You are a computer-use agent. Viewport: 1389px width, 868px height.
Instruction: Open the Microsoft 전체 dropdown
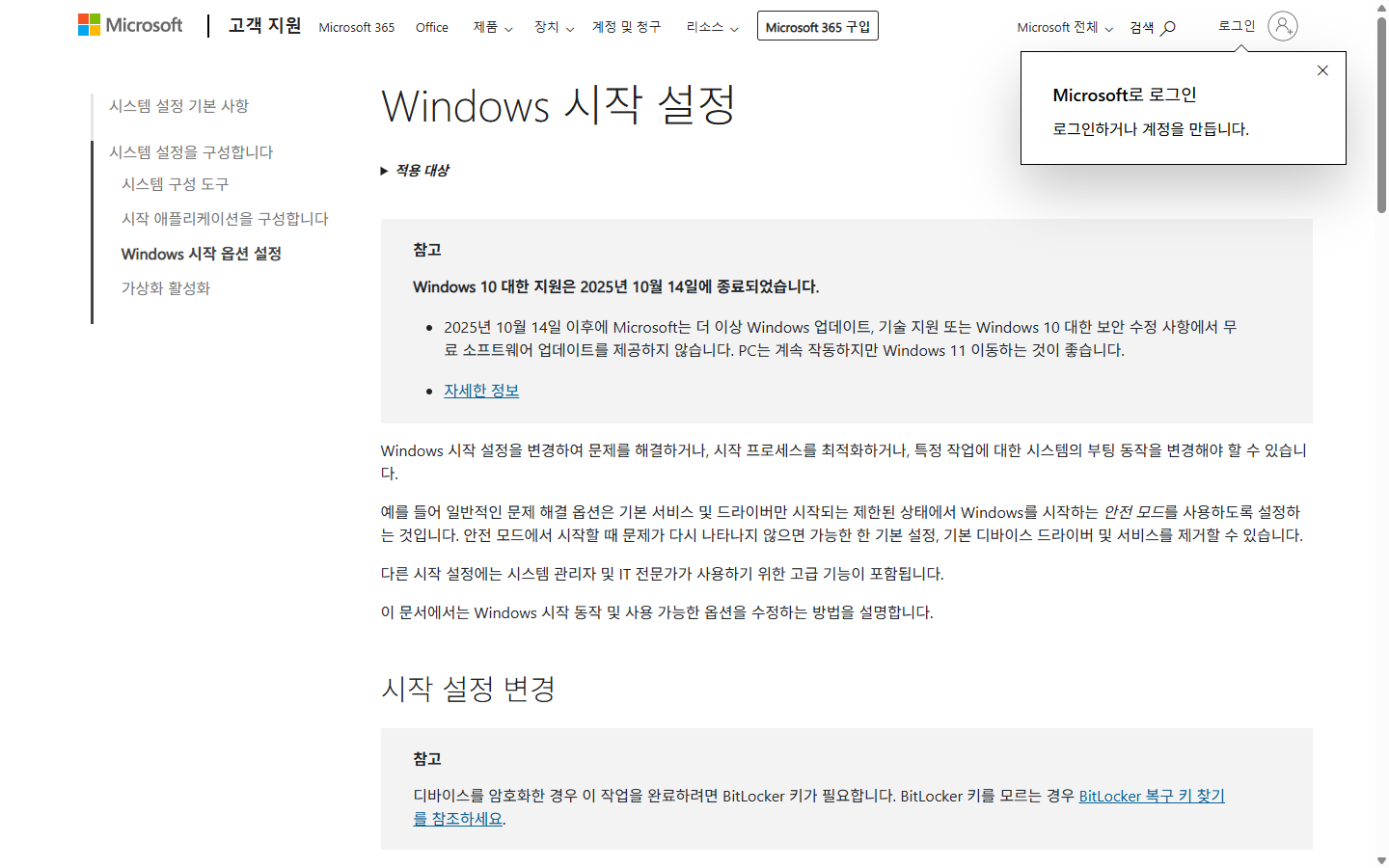pyautogui.click(x=1065, y=28)
